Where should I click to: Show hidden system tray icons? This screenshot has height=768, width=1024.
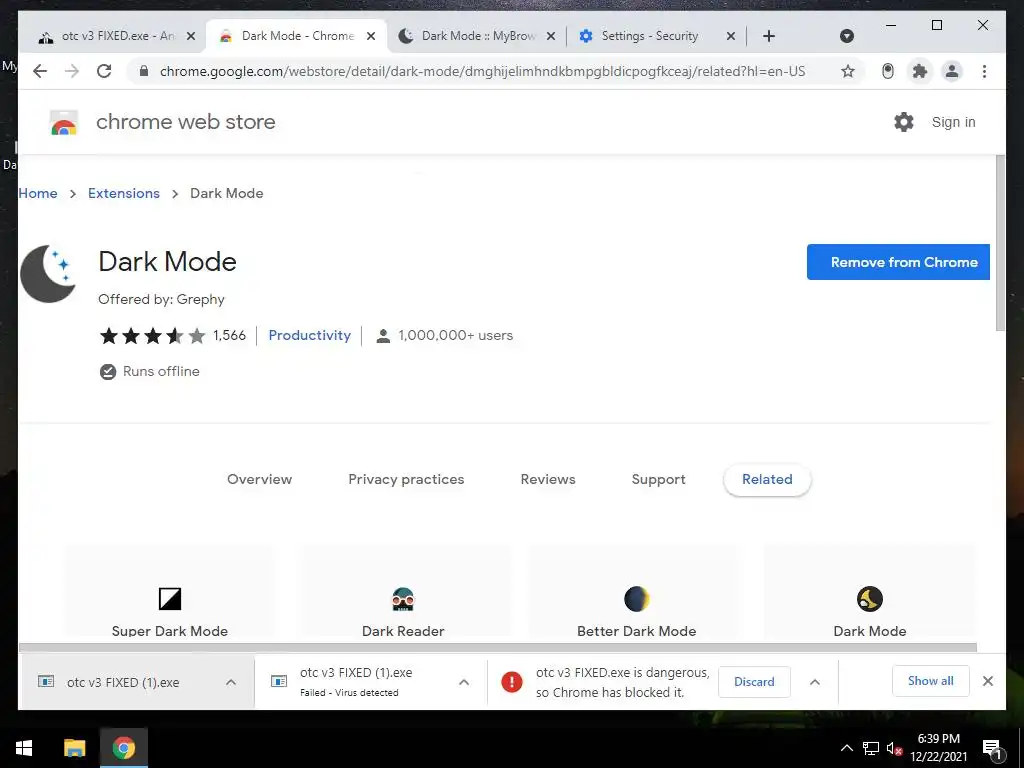pyautogui.click(x=846, y=748)
